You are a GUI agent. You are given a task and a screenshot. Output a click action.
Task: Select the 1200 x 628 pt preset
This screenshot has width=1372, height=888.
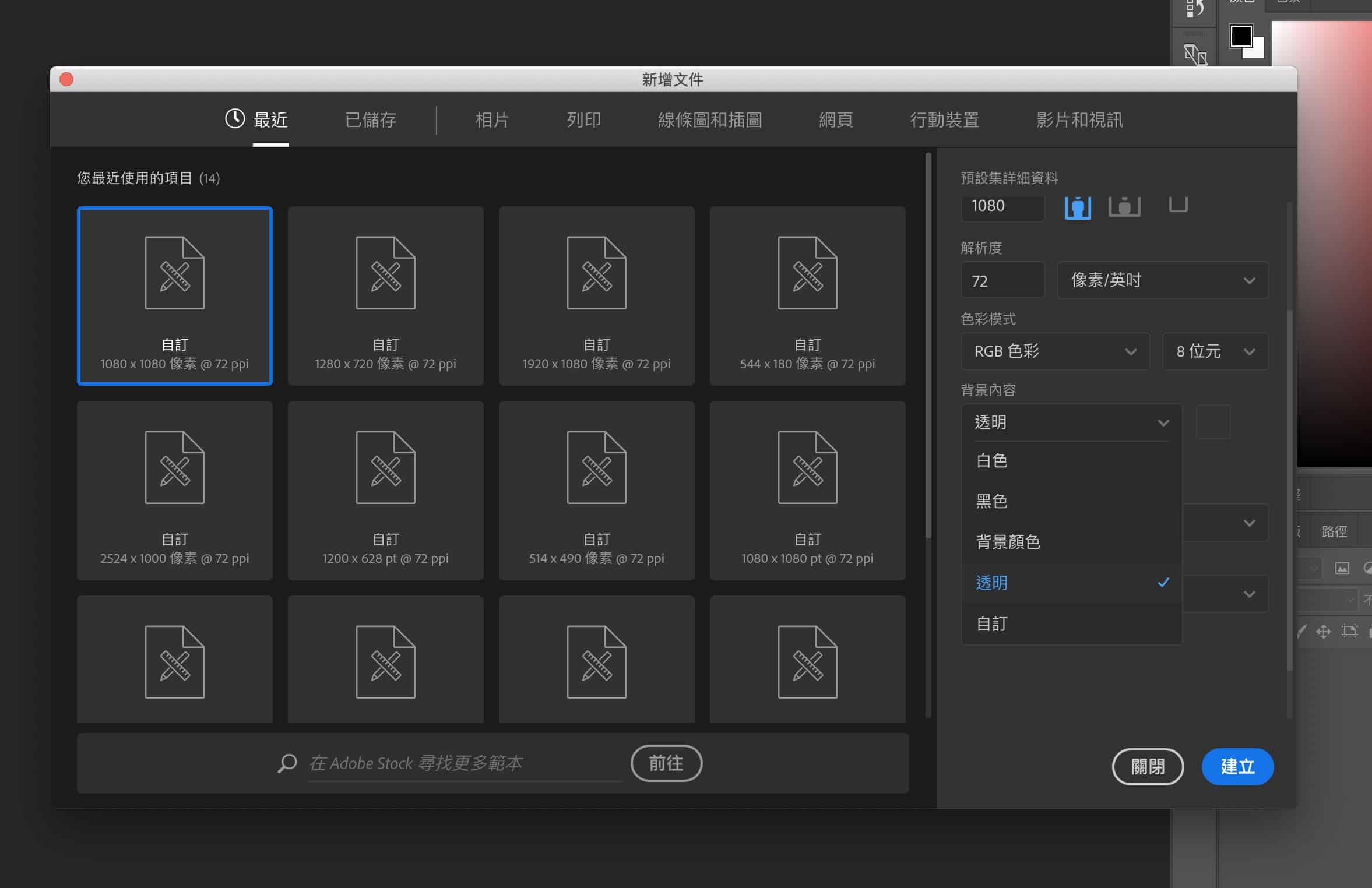[386, 491]
